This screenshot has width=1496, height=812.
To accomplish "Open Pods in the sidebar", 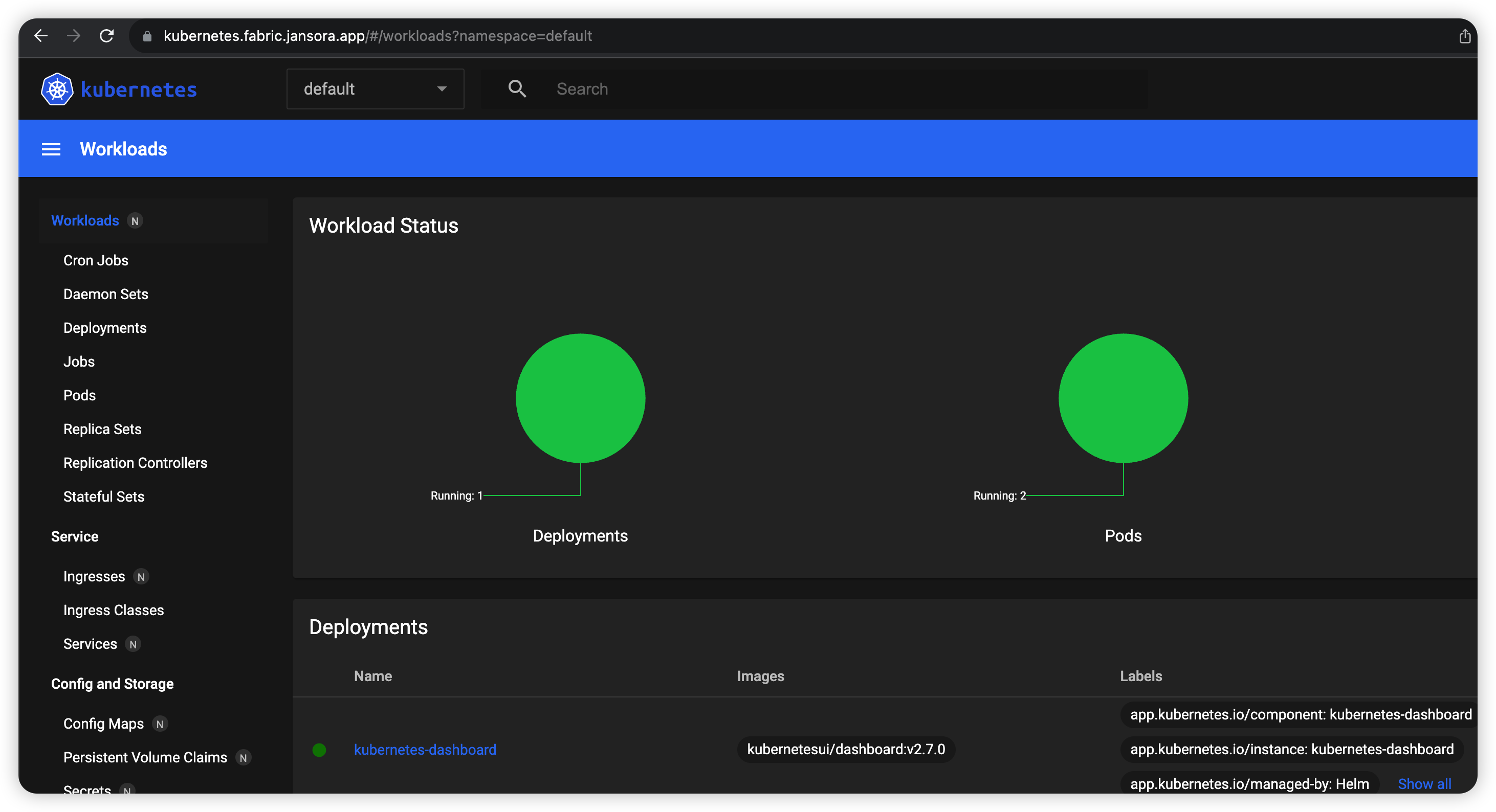I will (x=80, y=395).
